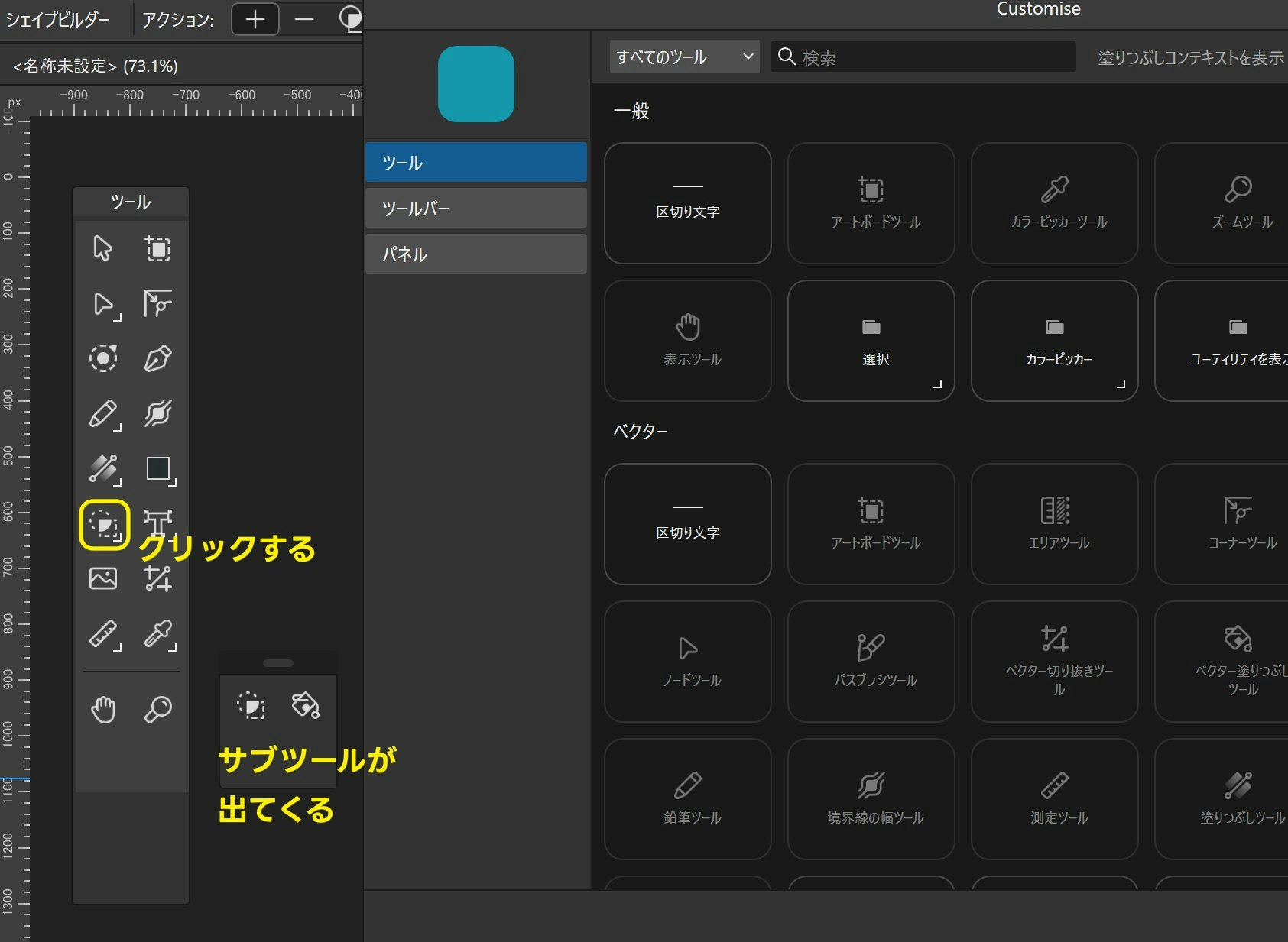Click the コーナーツール card in Customise
This screenshot has height=942, width=1288.
pyautogui.click(x=1221, y=524)
